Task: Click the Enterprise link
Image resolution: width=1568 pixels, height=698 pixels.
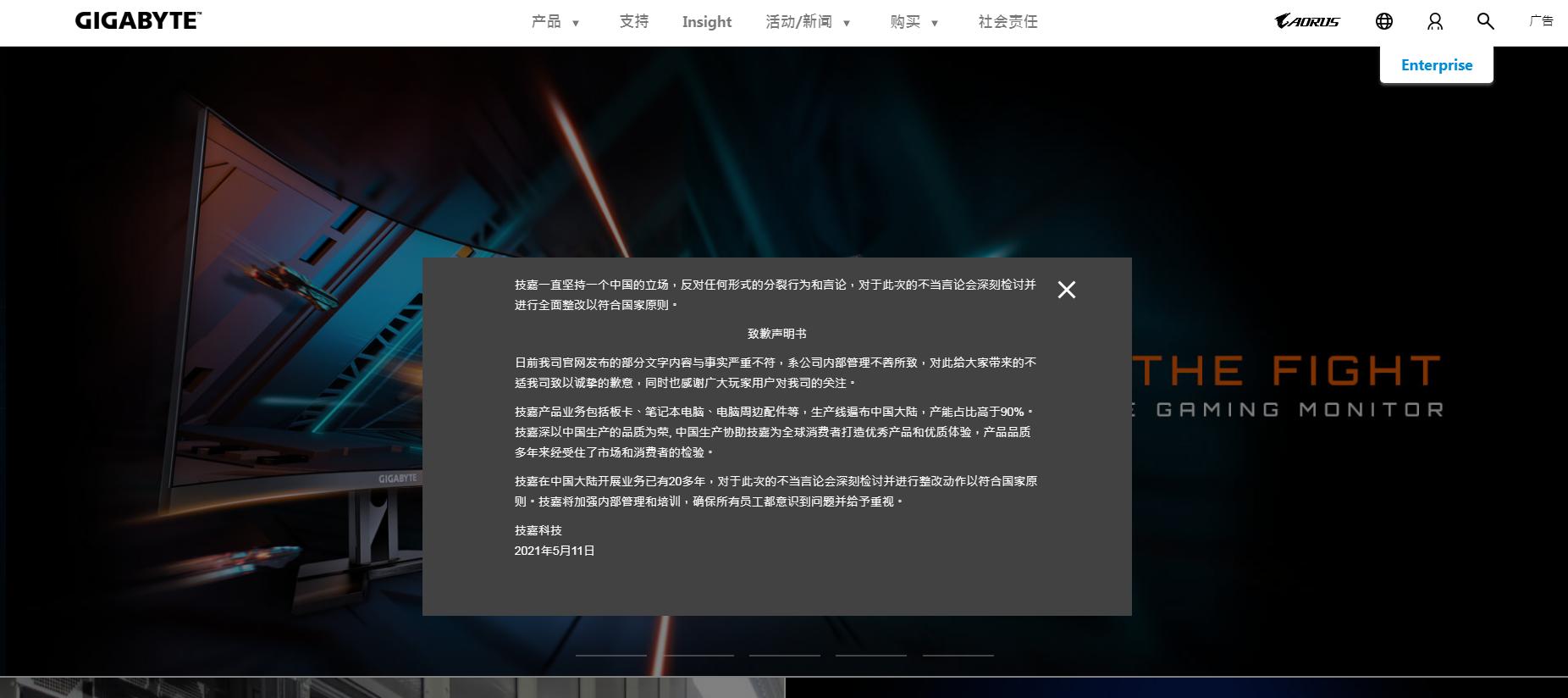Action: click(x=1437, y=65)
